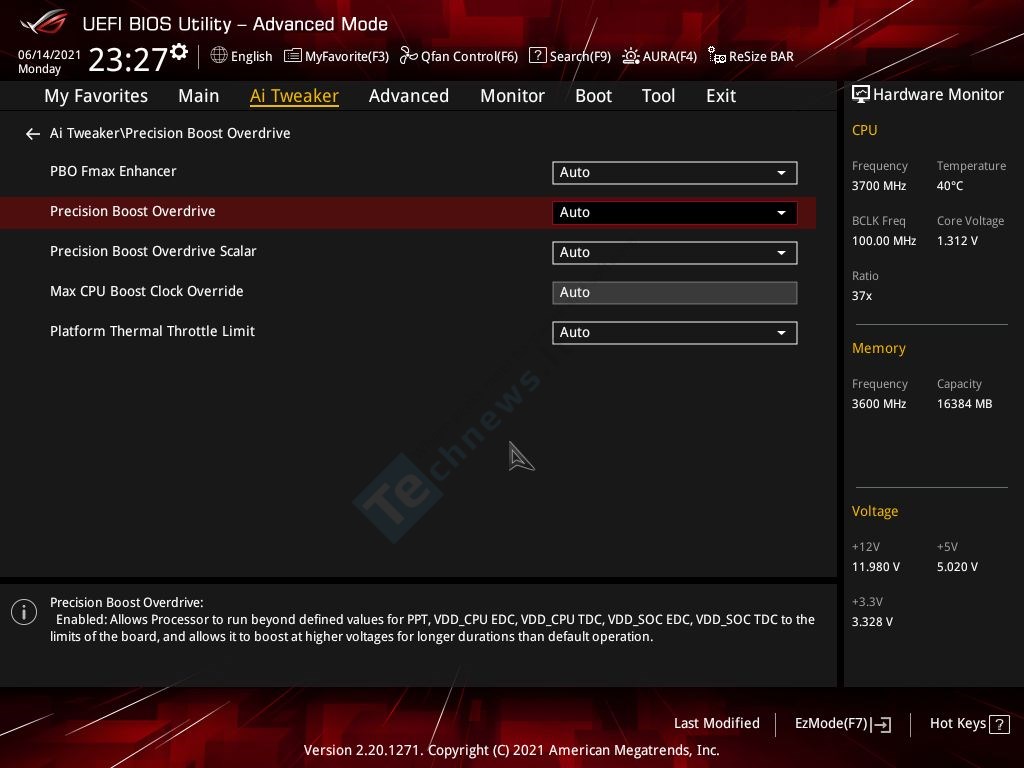Click the Version 2.20.1271 copyright text
The height and width of the screenshot is (768, 1024).
point(511,750)
